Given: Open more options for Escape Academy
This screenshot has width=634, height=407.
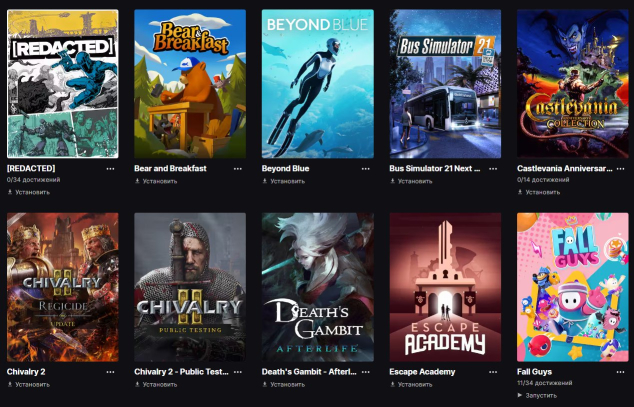Looking at the screenshot, I should (x=493, y=372).
